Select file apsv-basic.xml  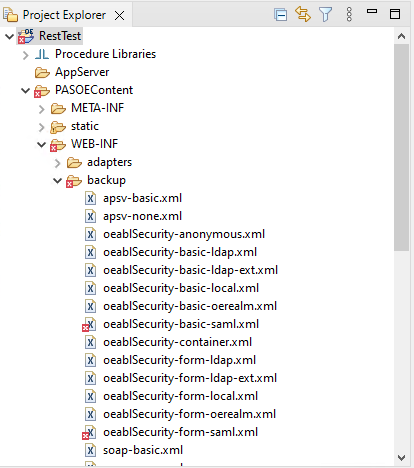tap(142, 198)
